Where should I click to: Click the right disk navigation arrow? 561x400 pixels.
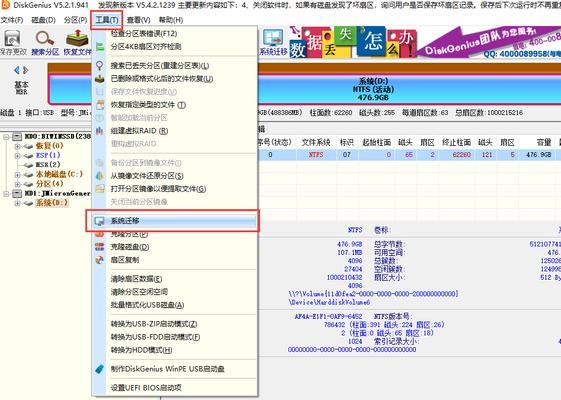[25, 70]
